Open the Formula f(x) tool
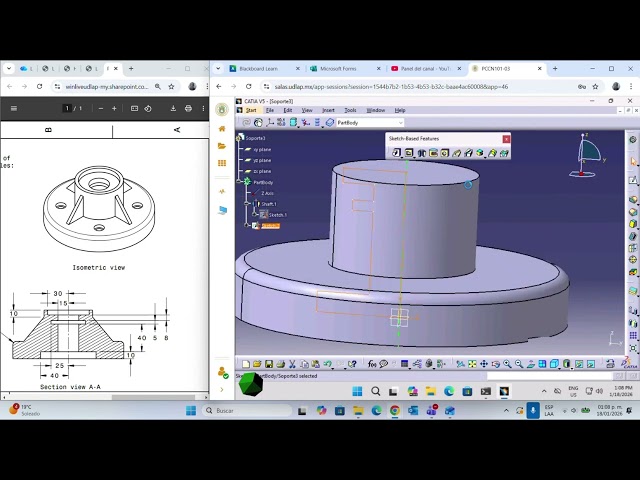The height and width of the screenshot is (480, 640). 371,364
